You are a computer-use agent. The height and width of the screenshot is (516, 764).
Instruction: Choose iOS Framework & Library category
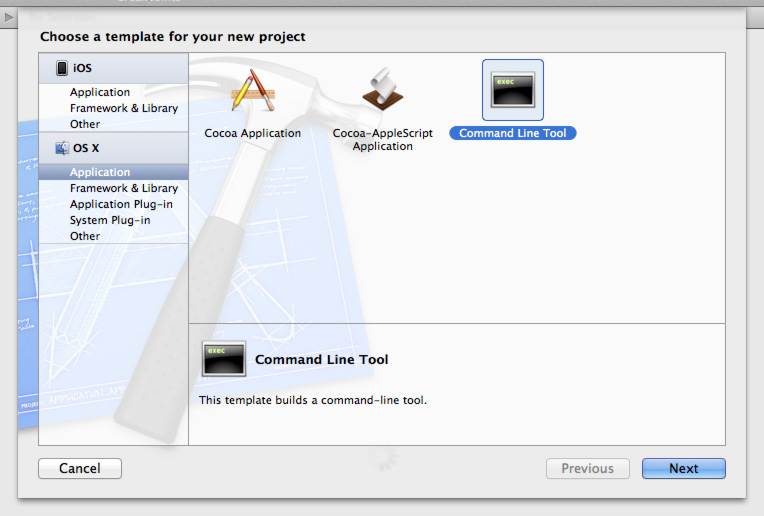click(124, 108)
